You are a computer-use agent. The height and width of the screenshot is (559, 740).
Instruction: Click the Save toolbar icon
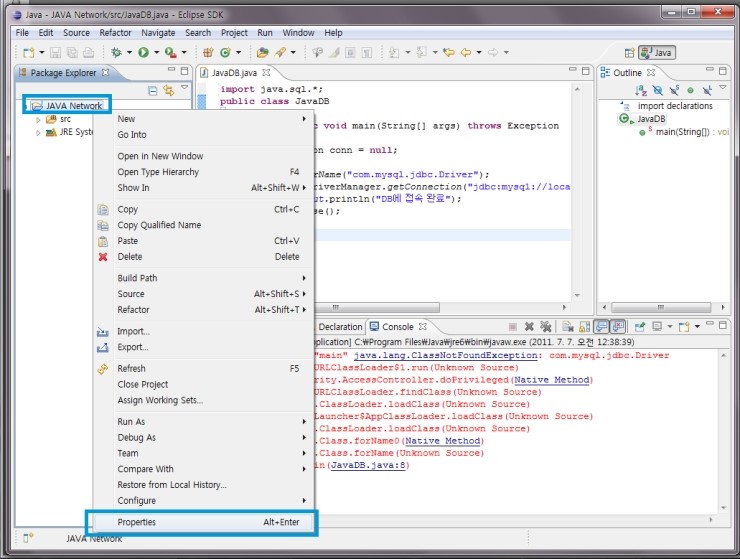55,52
